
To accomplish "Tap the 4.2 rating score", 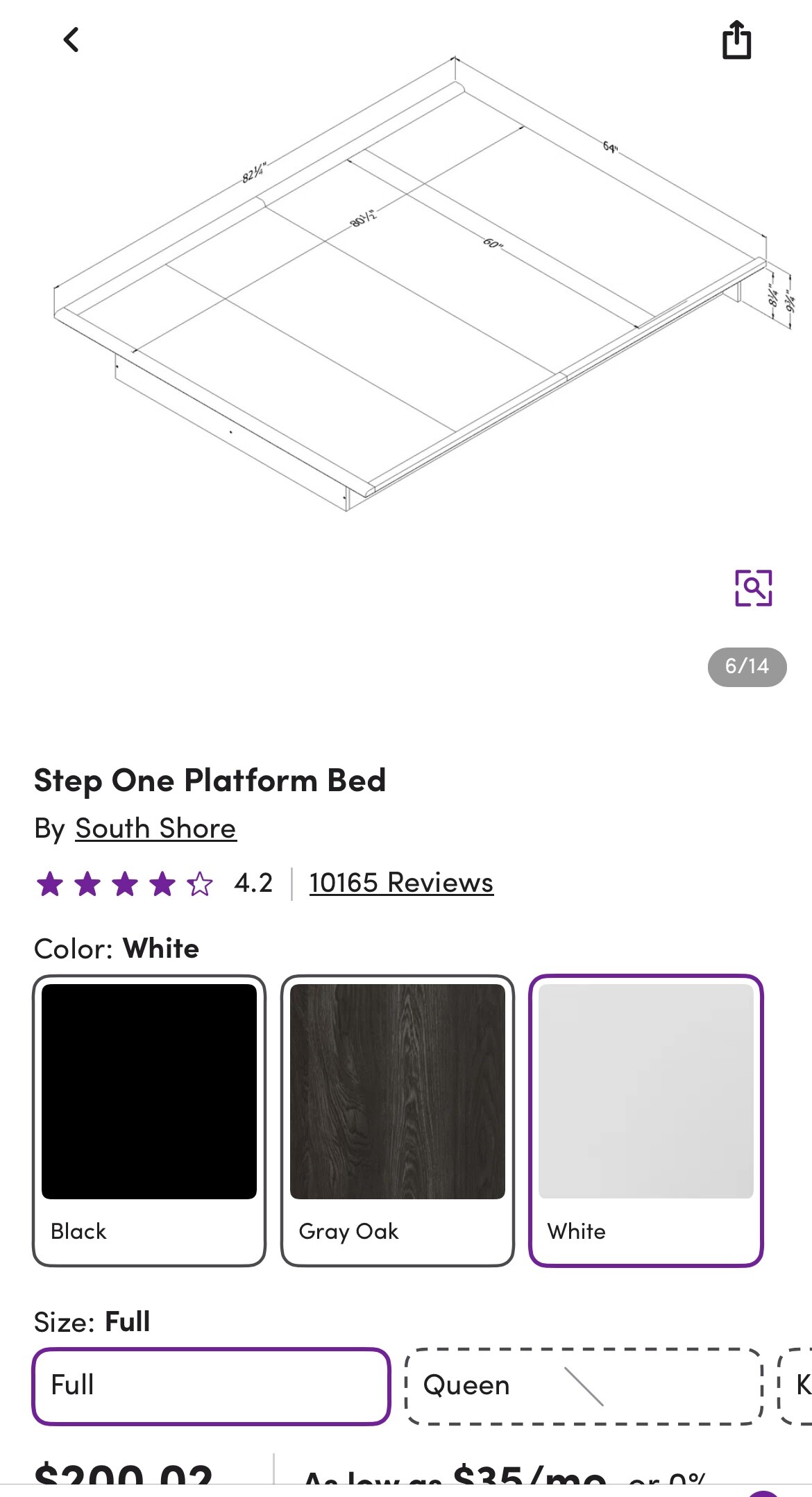I will [x=253, y=883].
